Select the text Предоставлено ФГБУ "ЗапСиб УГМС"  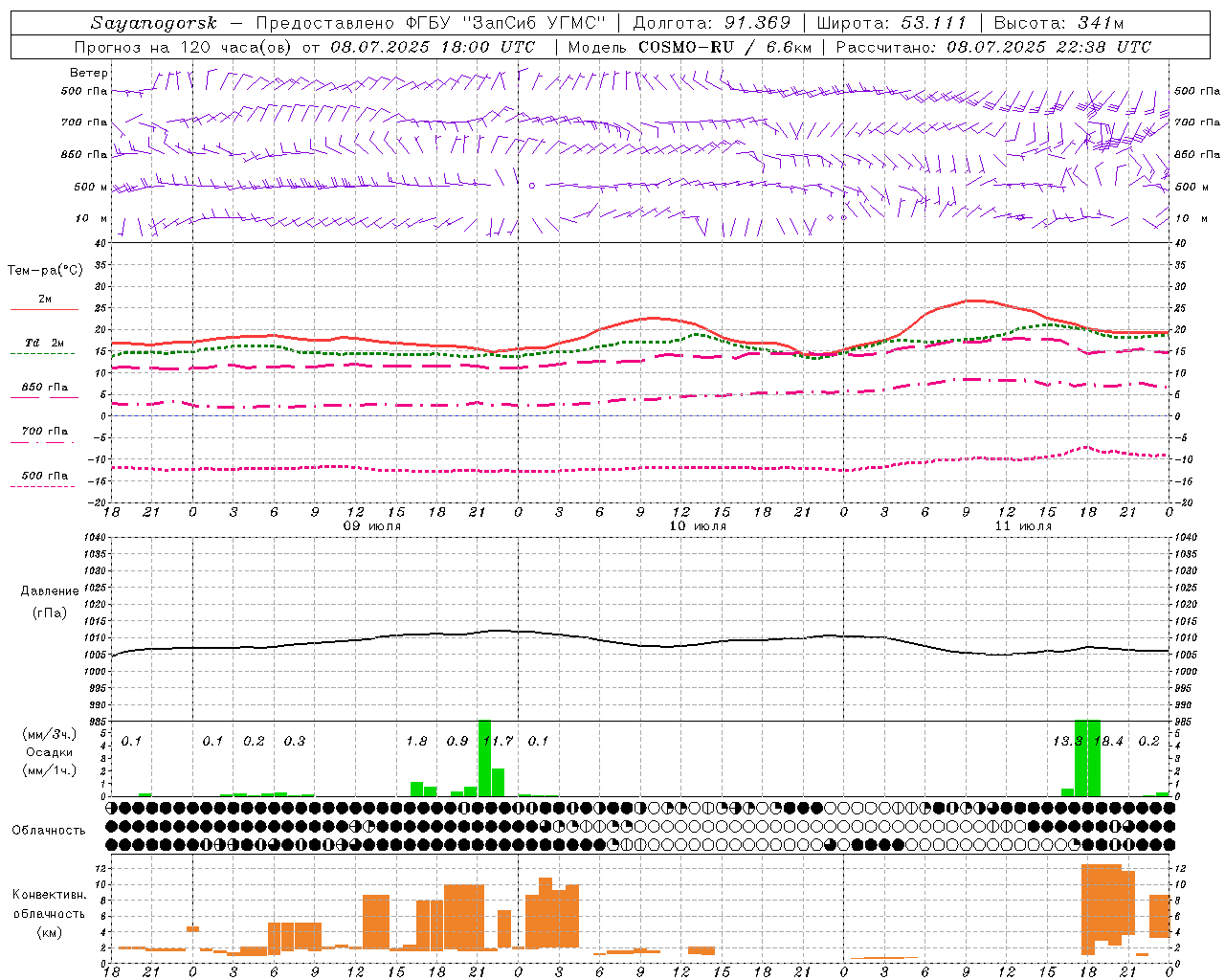[430, 23]
